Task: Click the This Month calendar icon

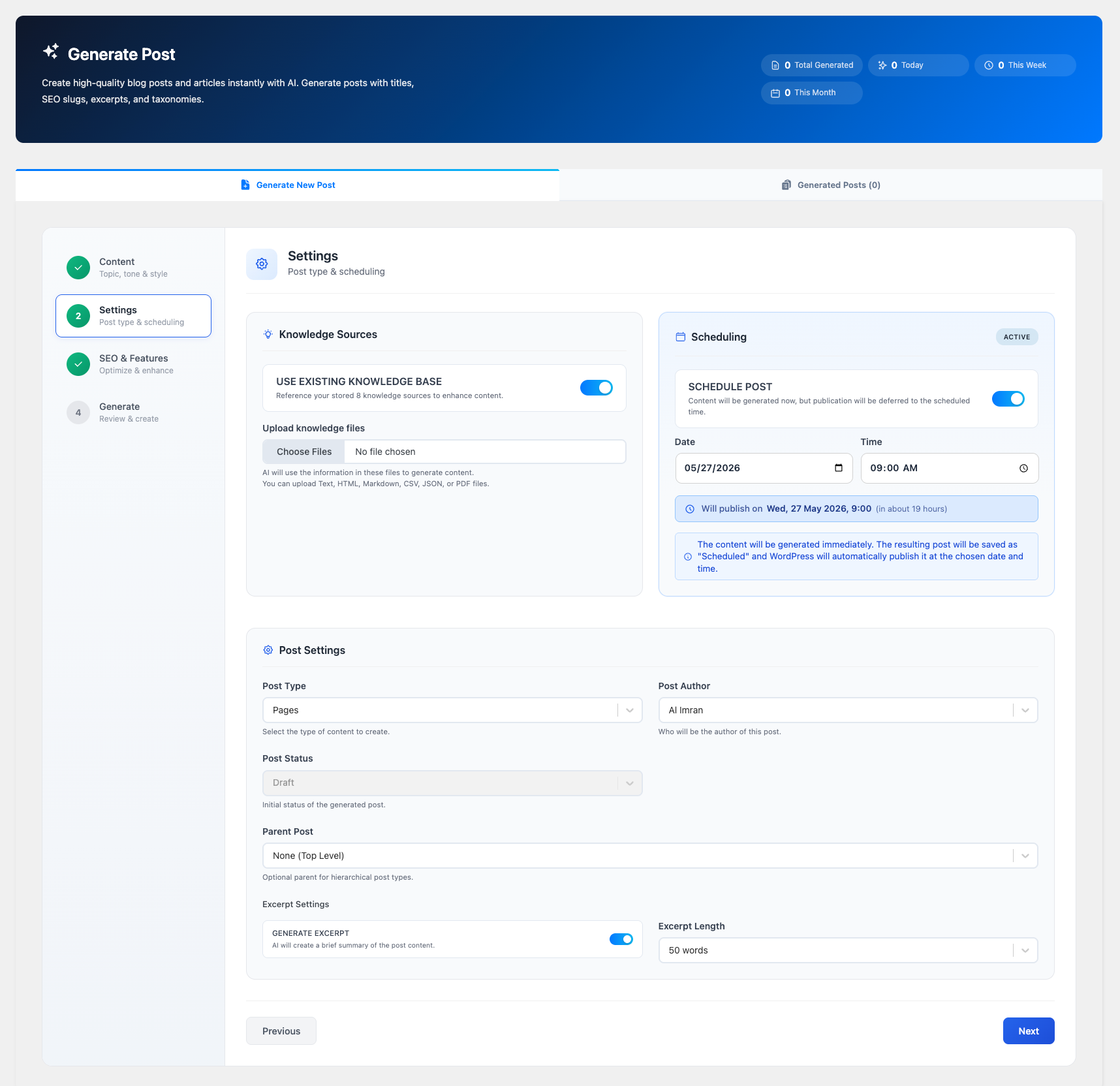Action: coord(775,93)
